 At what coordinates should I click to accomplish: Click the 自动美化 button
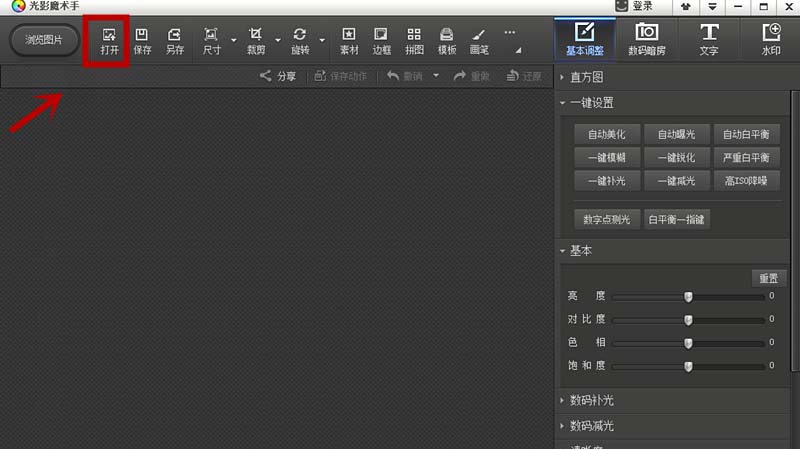(x=607, y=134)
